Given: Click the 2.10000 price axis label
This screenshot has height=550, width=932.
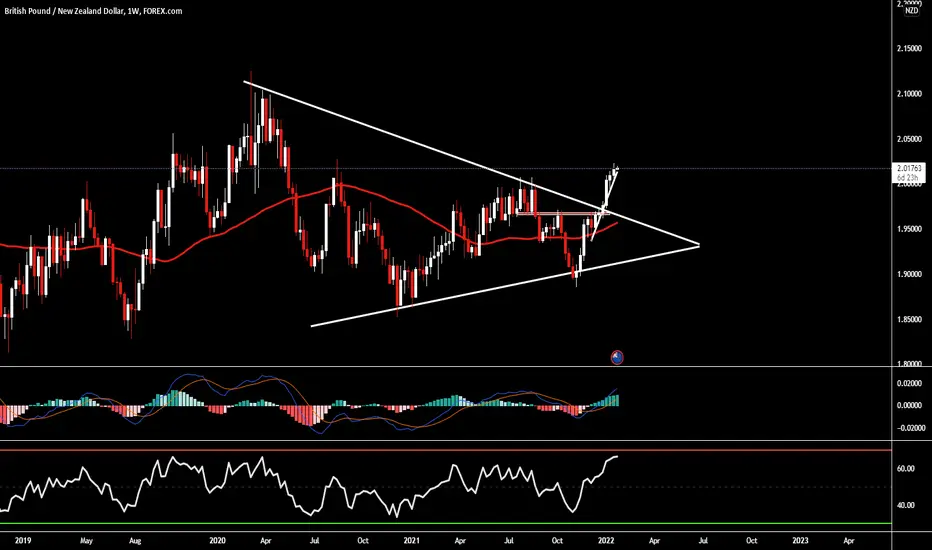Looking at the screenshot, I should point(909,94).
